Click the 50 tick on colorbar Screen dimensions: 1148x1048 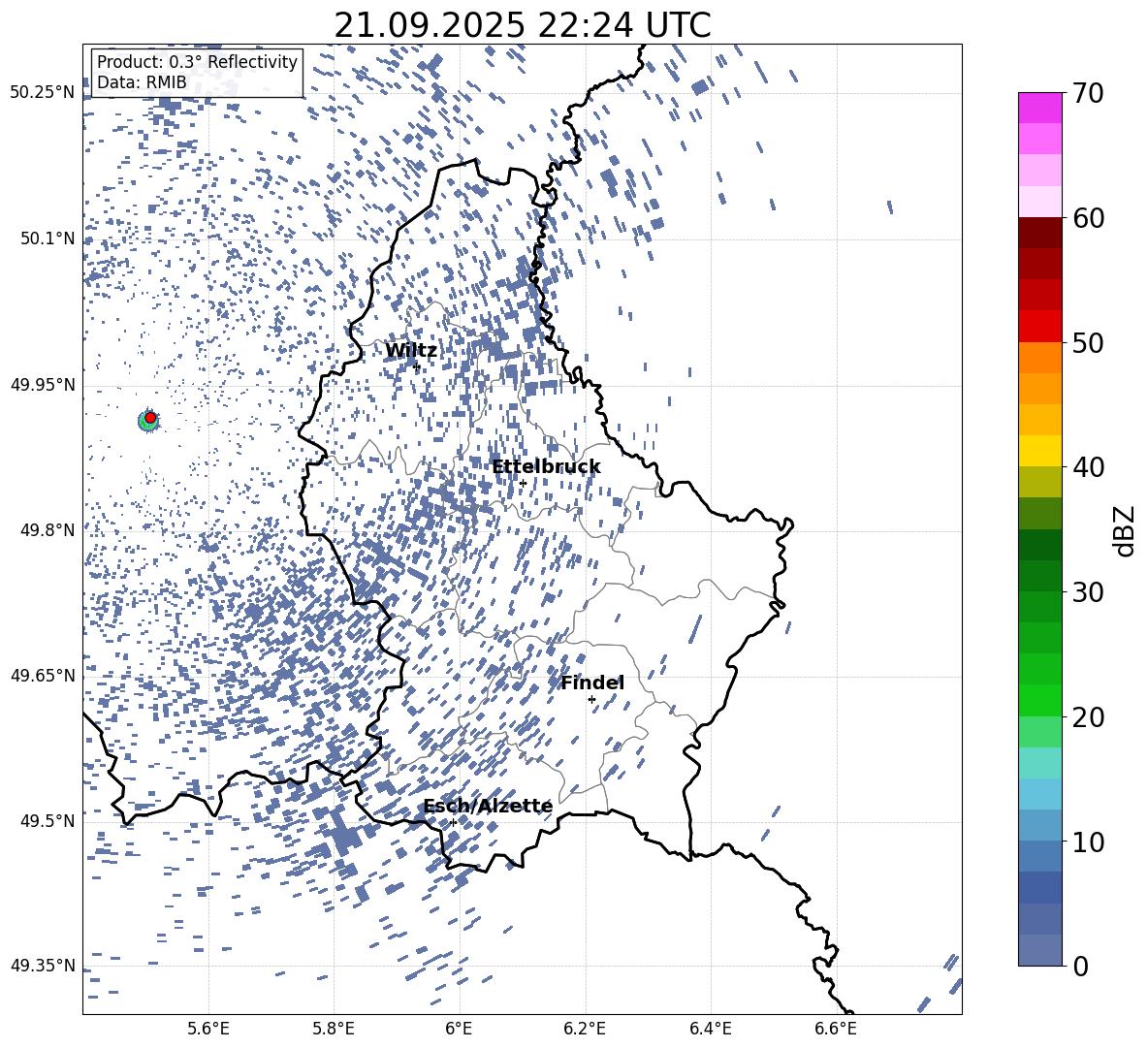1088,343
